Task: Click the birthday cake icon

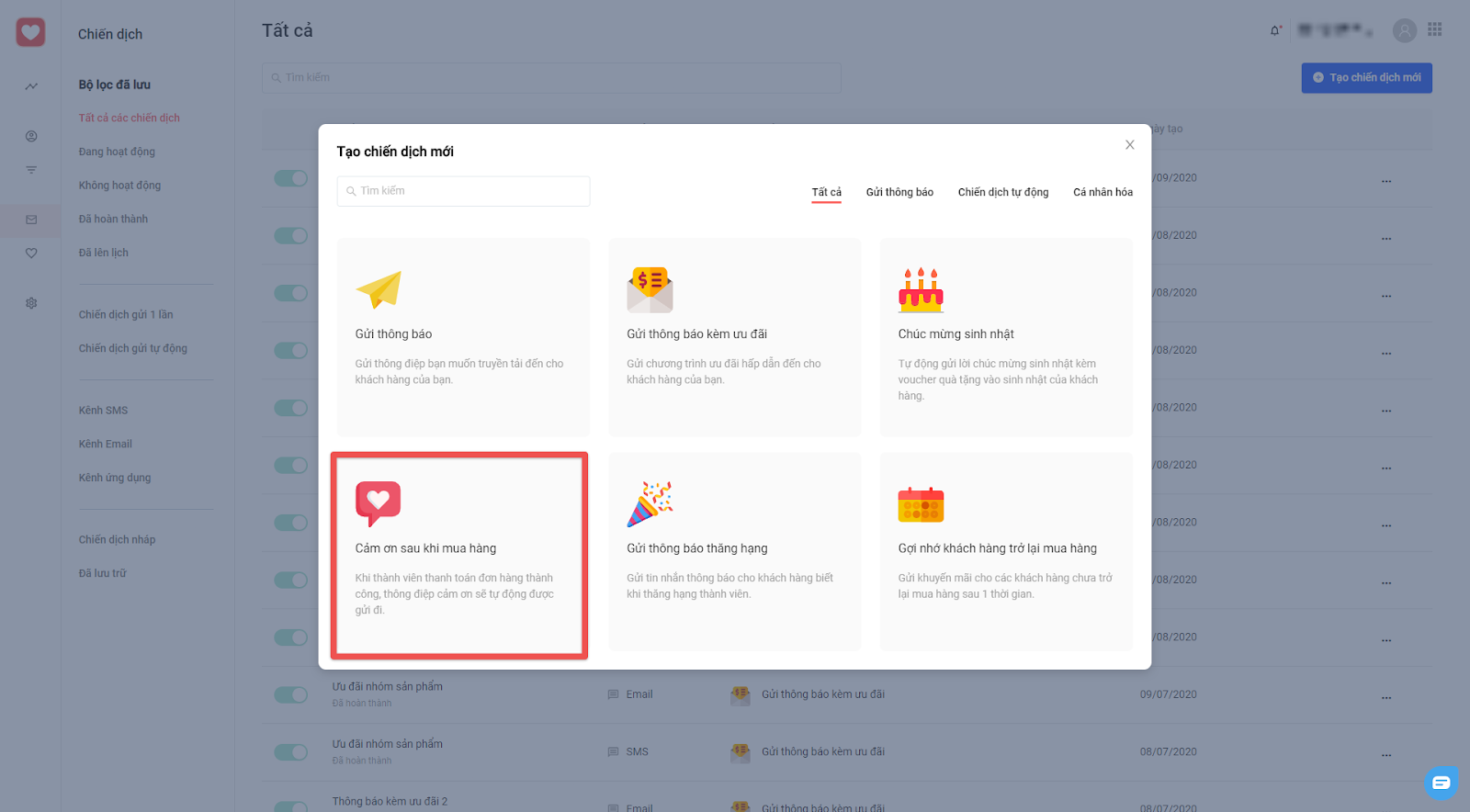Action: (921, 289)
